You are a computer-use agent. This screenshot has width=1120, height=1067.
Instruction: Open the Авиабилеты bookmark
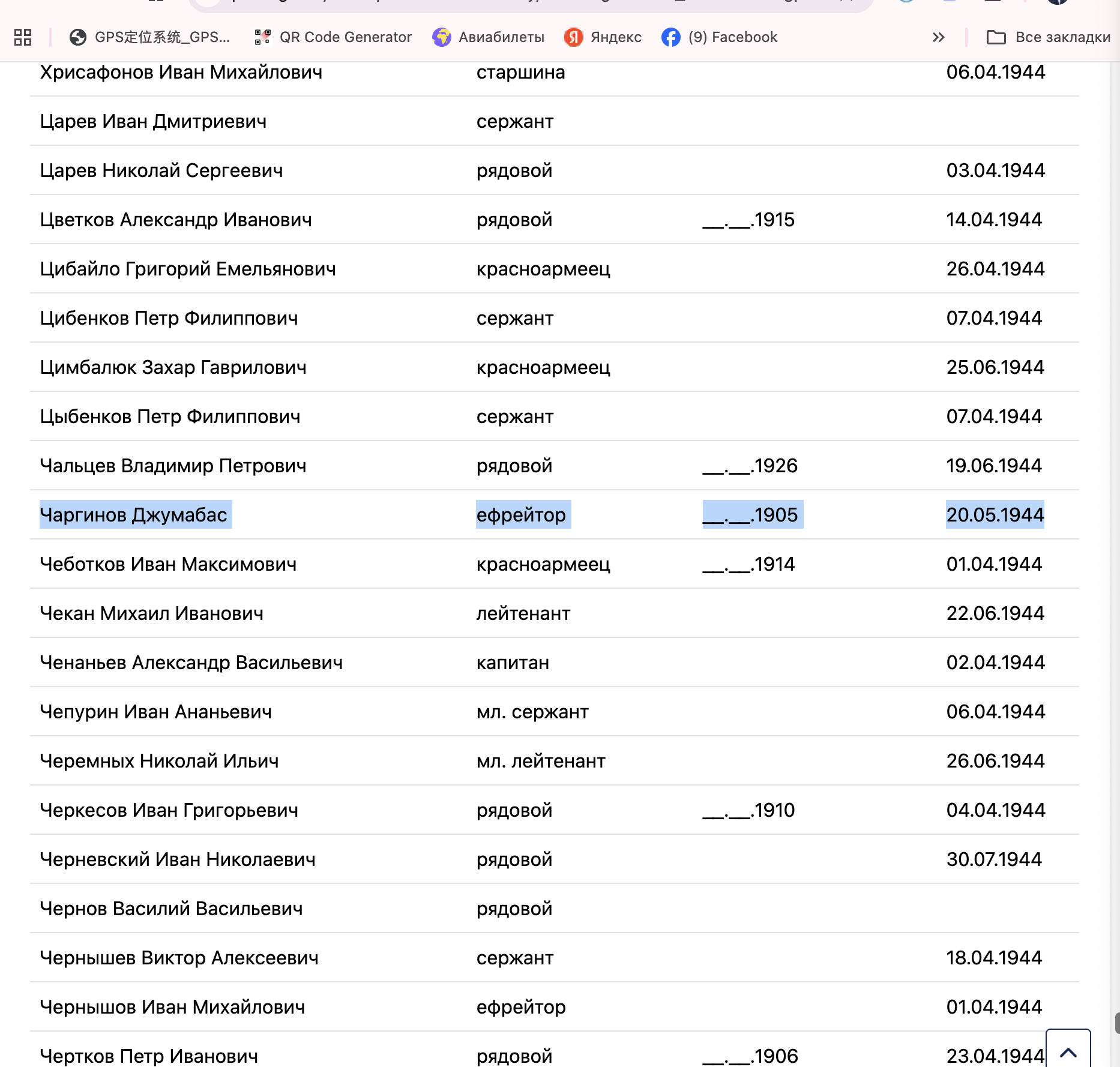(x=489, y=37)
